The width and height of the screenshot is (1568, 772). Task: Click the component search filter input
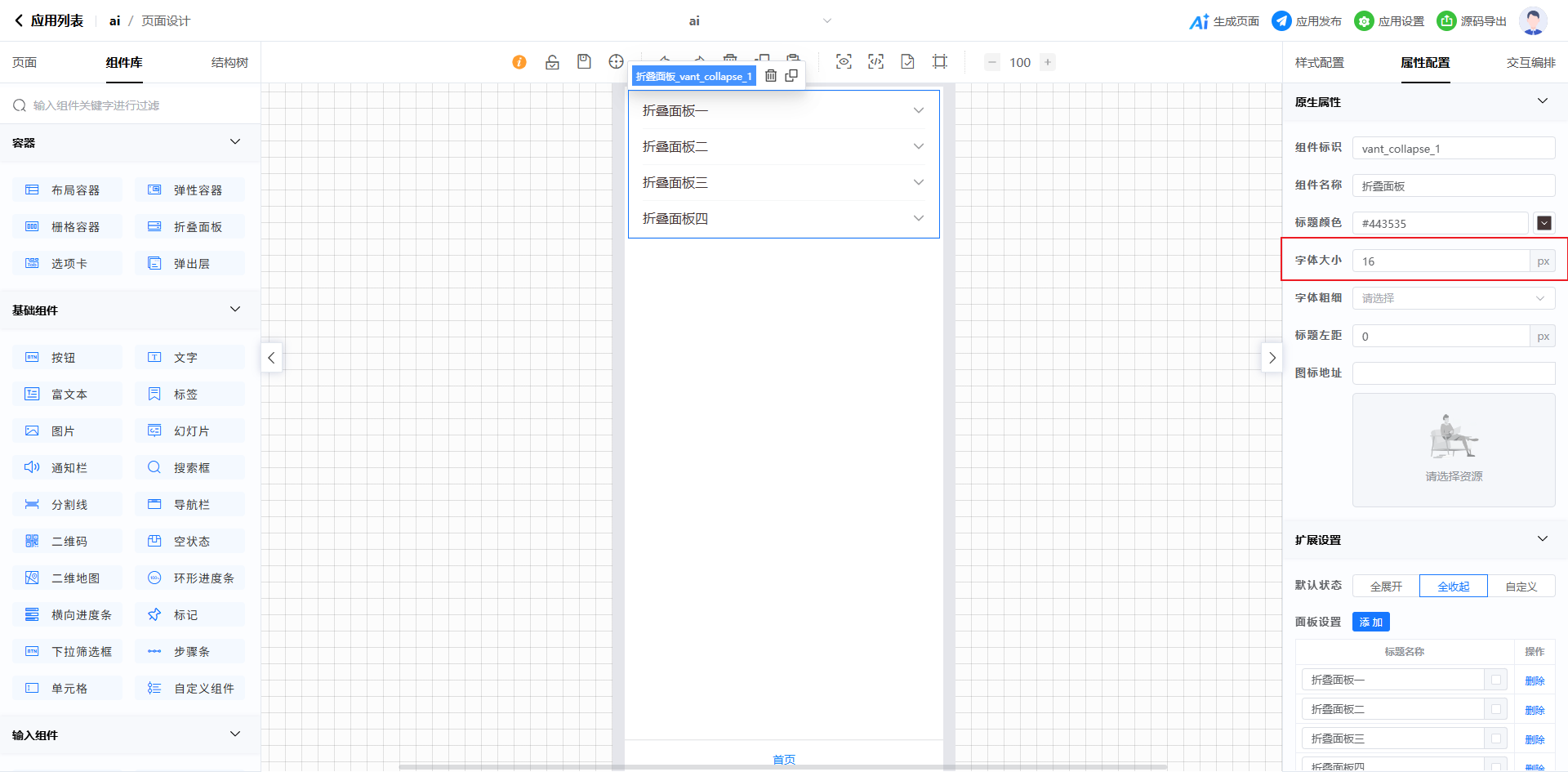click(x=131, y=105)
